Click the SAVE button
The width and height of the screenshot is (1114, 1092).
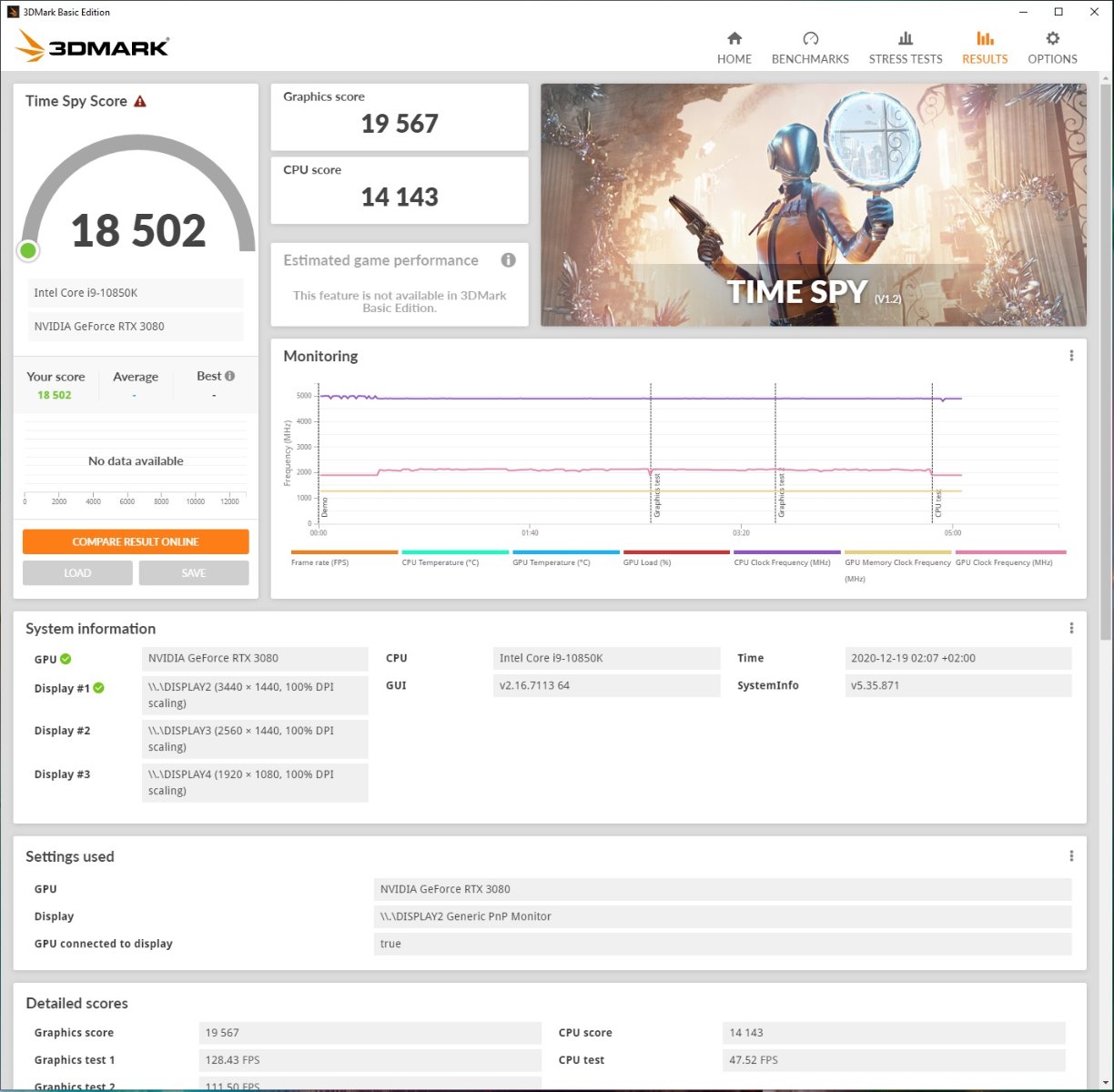click(x=194, y=572)
